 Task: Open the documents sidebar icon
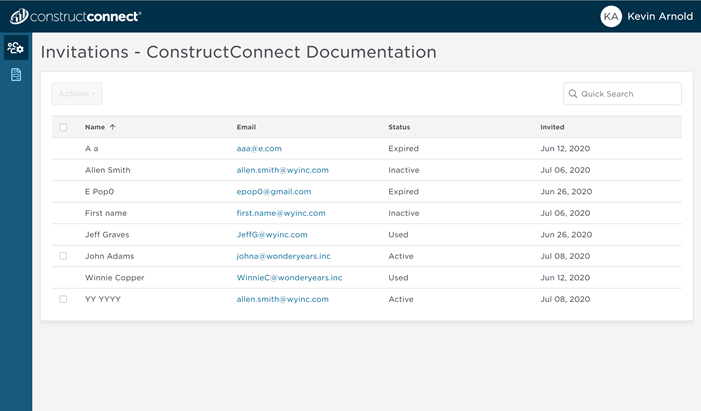[16, 75]
